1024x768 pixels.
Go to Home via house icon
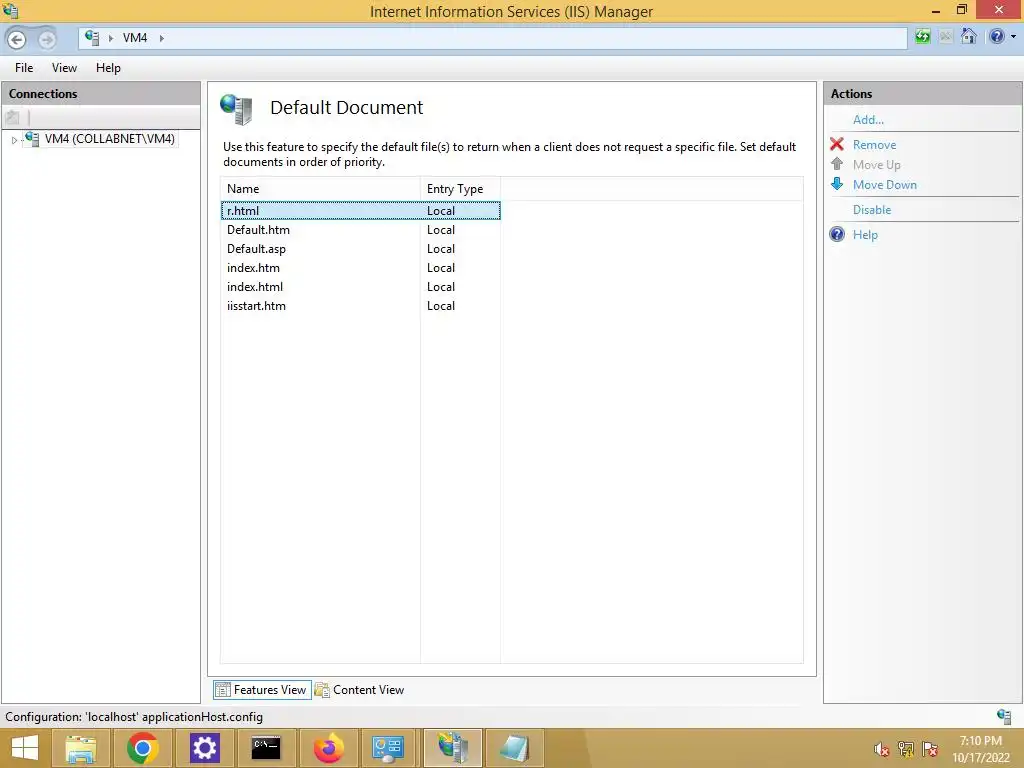click(x=968, y=37)
